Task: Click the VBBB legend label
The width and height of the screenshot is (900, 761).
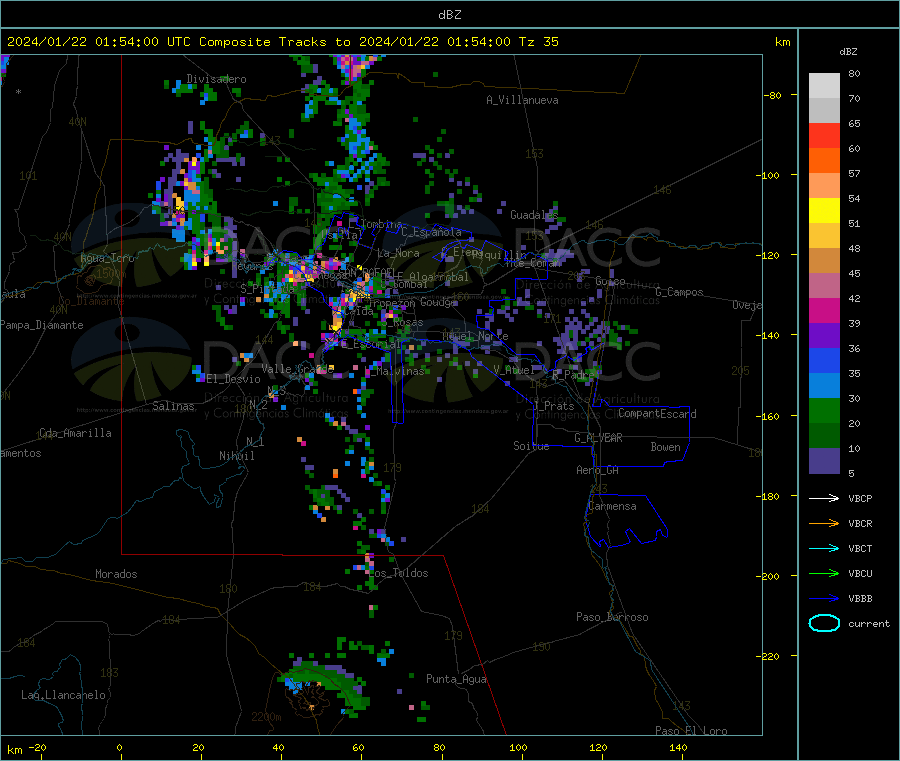Action: tap(860, 599)
